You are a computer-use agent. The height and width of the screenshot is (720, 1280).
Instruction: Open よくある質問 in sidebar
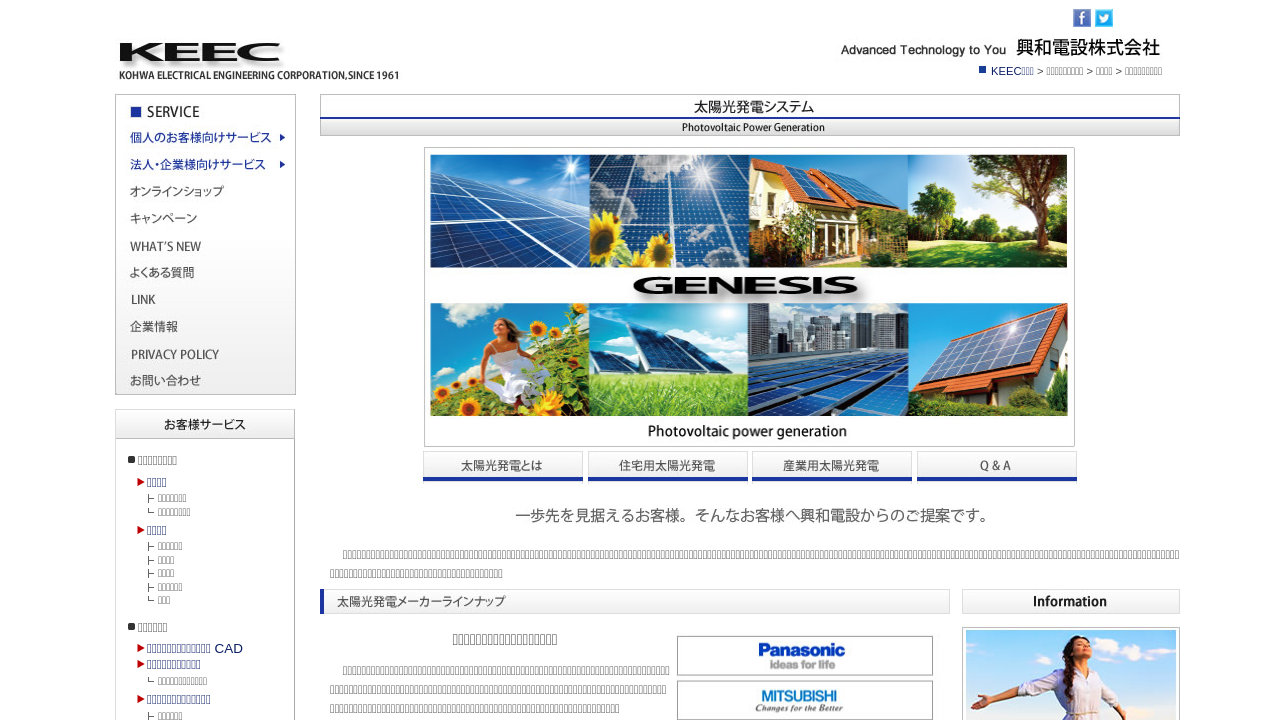pyautogui.click(x=162, y=273)
